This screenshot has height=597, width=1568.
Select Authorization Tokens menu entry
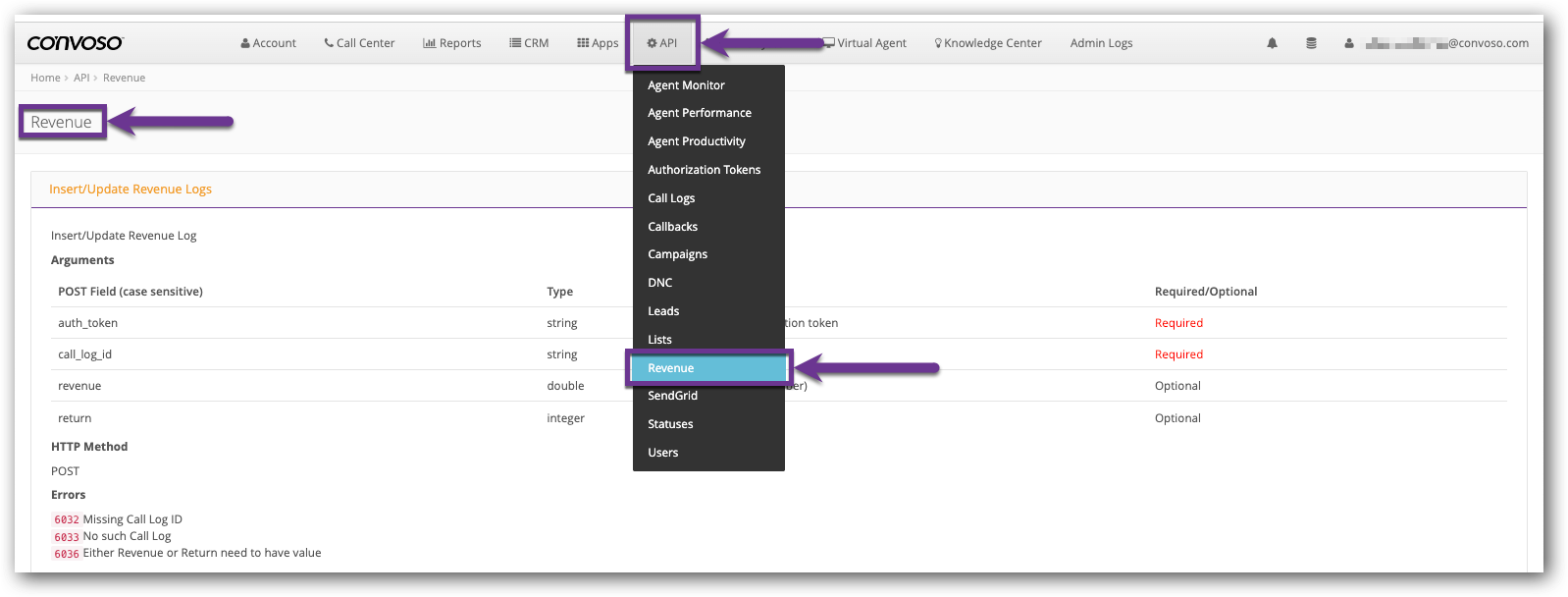pyautogui.click(x=704, y=170)
